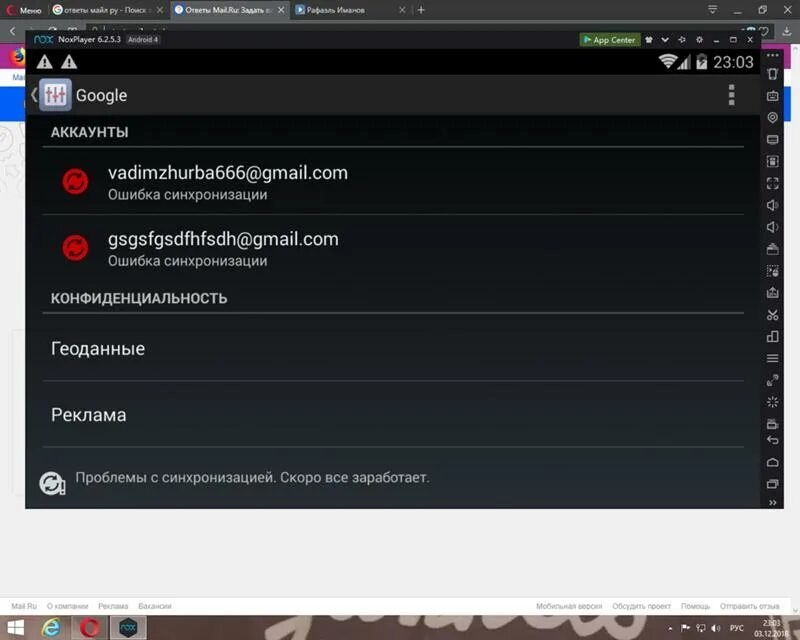Expand the NoxPlayer title bar dropdown arrow

tap(665, 40)
